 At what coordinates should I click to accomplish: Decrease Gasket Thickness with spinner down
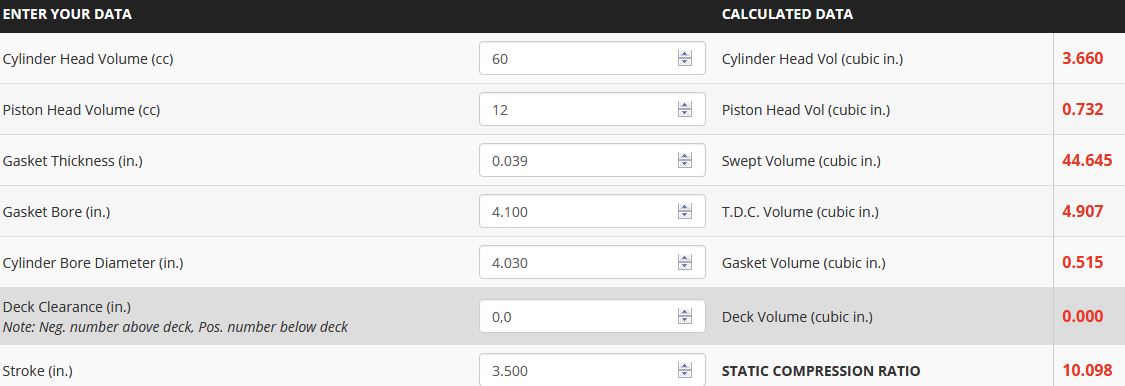click(x=684, y=164)
